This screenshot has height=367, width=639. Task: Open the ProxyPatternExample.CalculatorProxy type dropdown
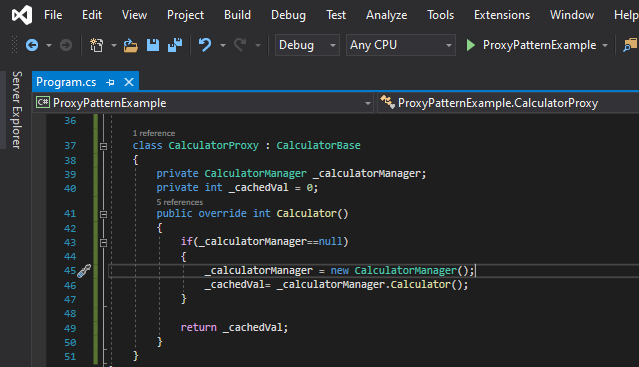point(508,103)
